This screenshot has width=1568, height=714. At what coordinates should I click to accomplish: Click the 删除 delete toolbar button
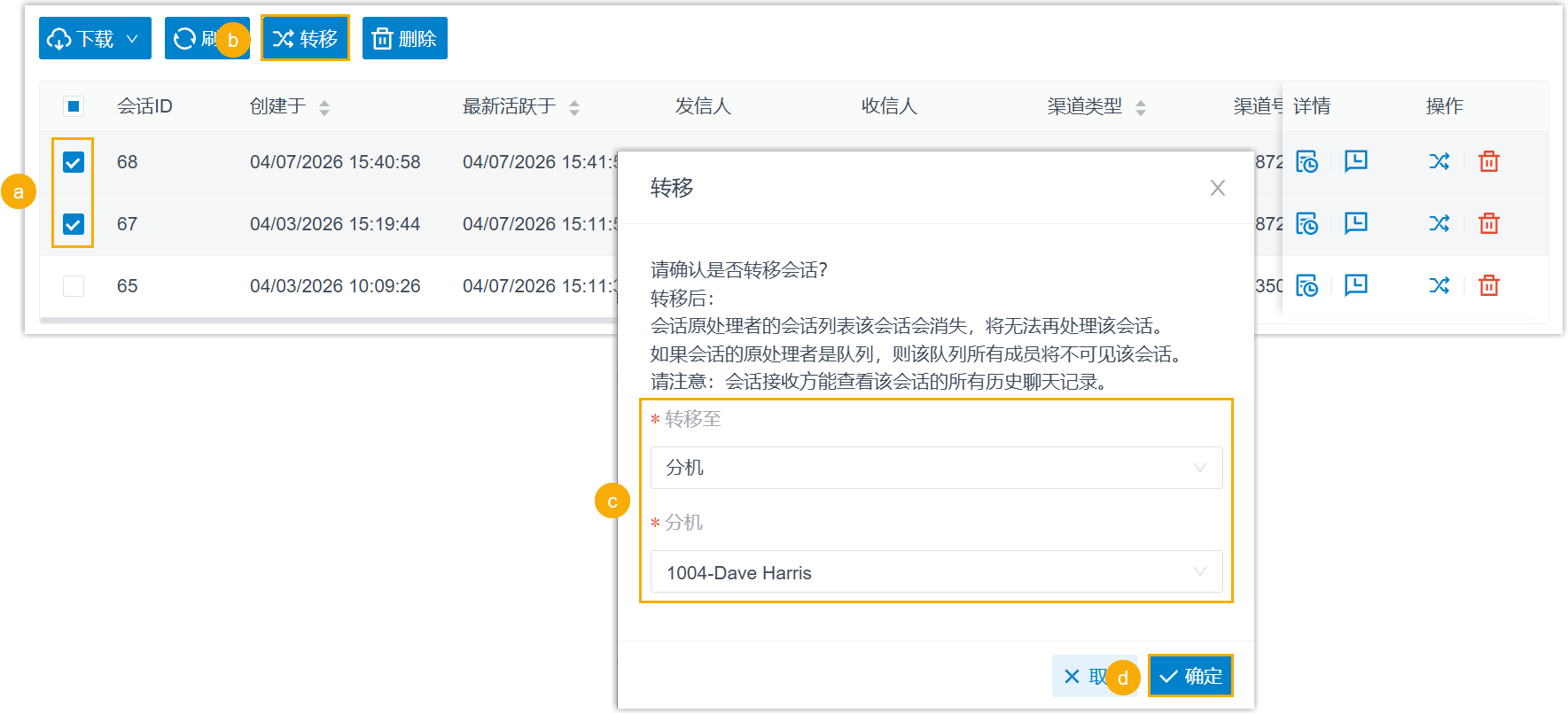(x=405, y=39)
